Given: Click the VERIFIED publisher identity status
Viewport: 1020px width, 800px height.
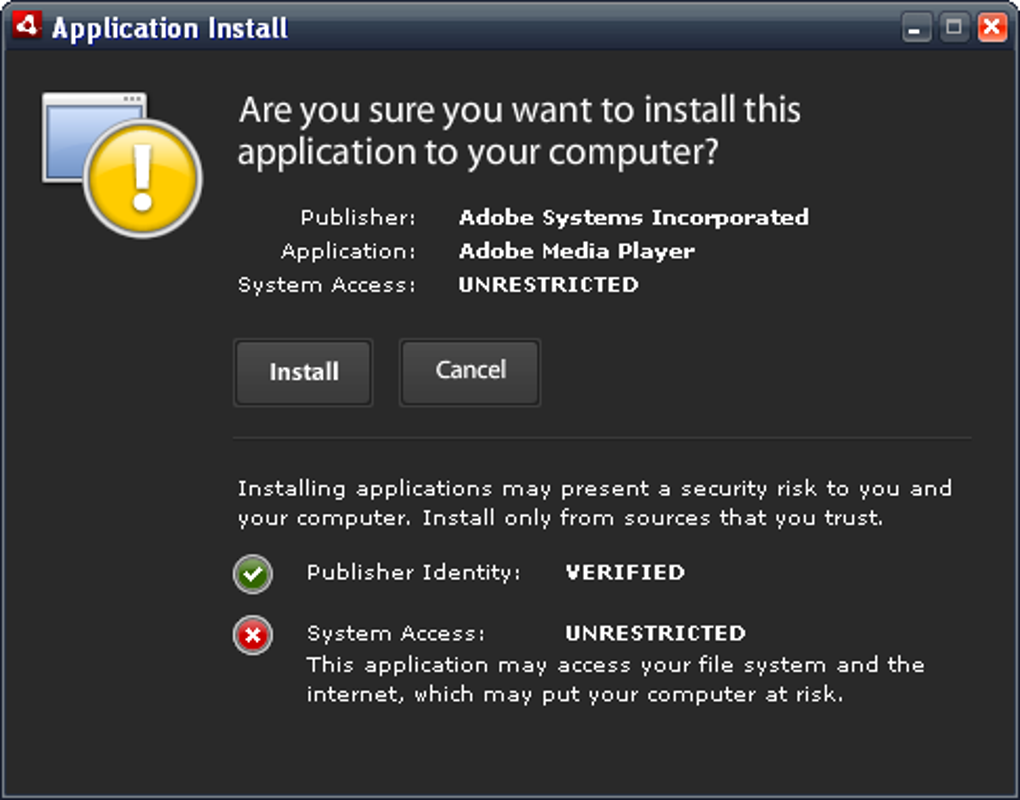Looking at the screenshot, I should [625, 573].
